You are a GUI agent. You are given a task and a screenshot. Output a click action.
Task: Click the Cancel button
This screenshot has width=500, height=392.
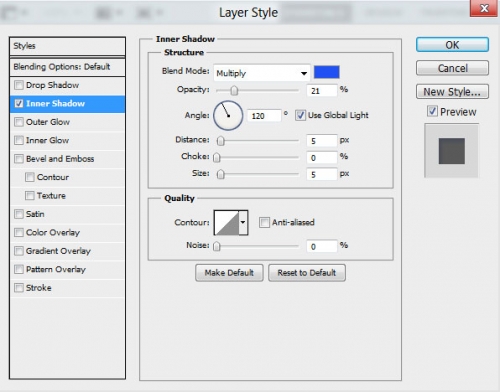pyautogui.click(x=452, y=68)
